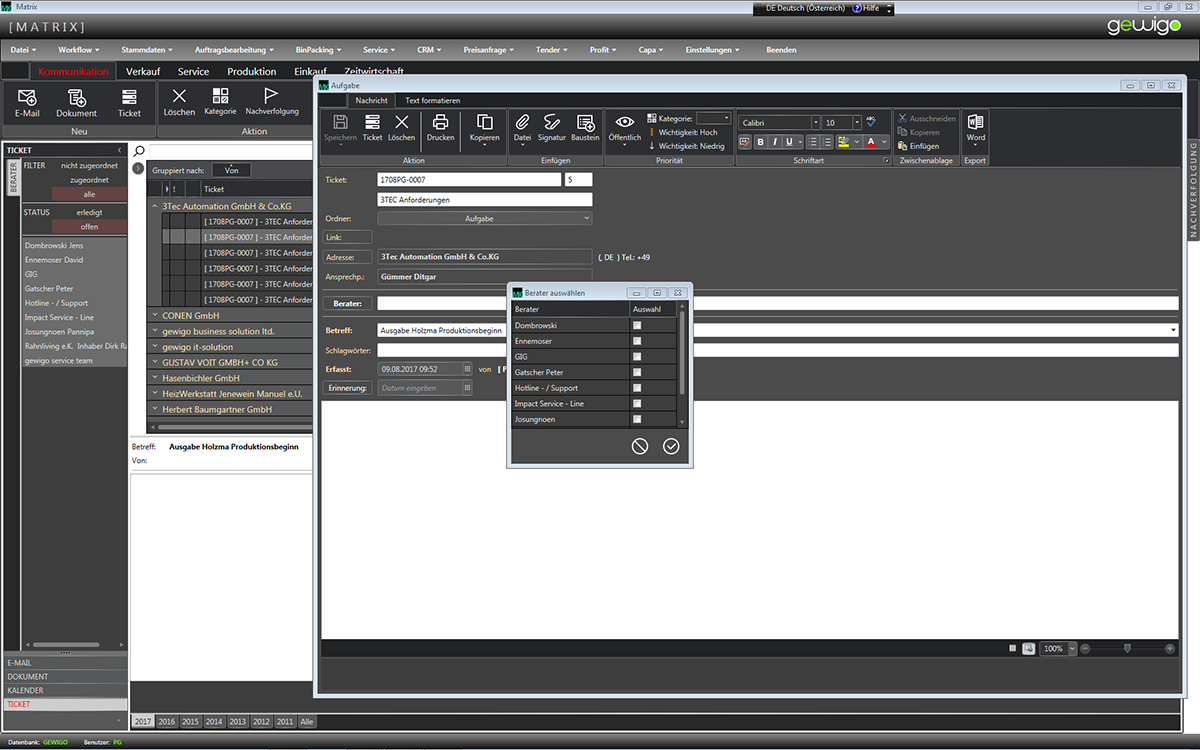
Task: Click the zoom slider handle
Action: [1127, 648]
